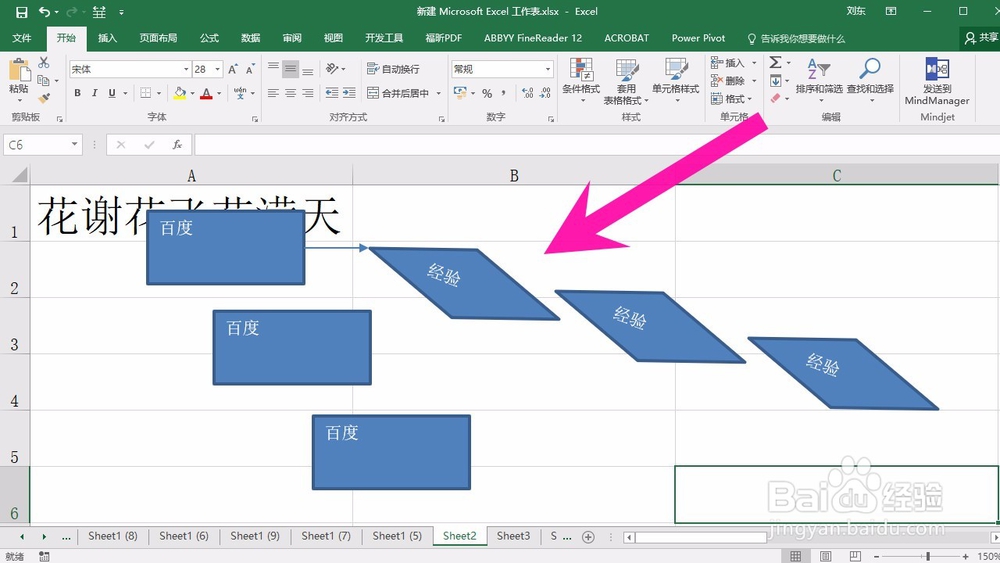
Task: Toggle left text alignment
Action: (273, 93)
